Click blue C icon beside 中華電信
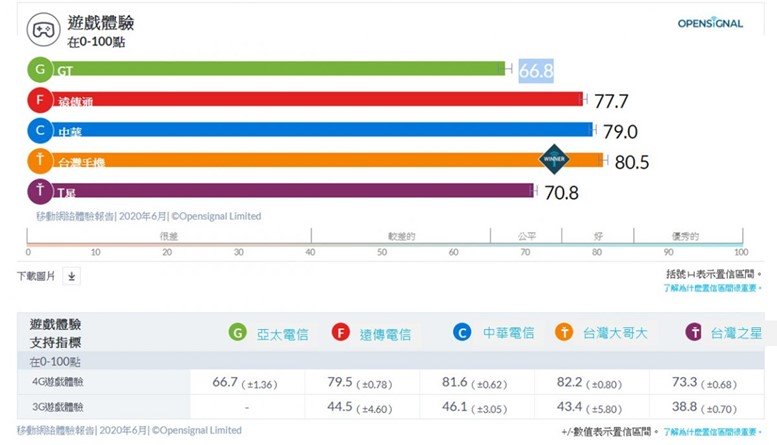Screen dimensions: 777x445 pos(462,332)
